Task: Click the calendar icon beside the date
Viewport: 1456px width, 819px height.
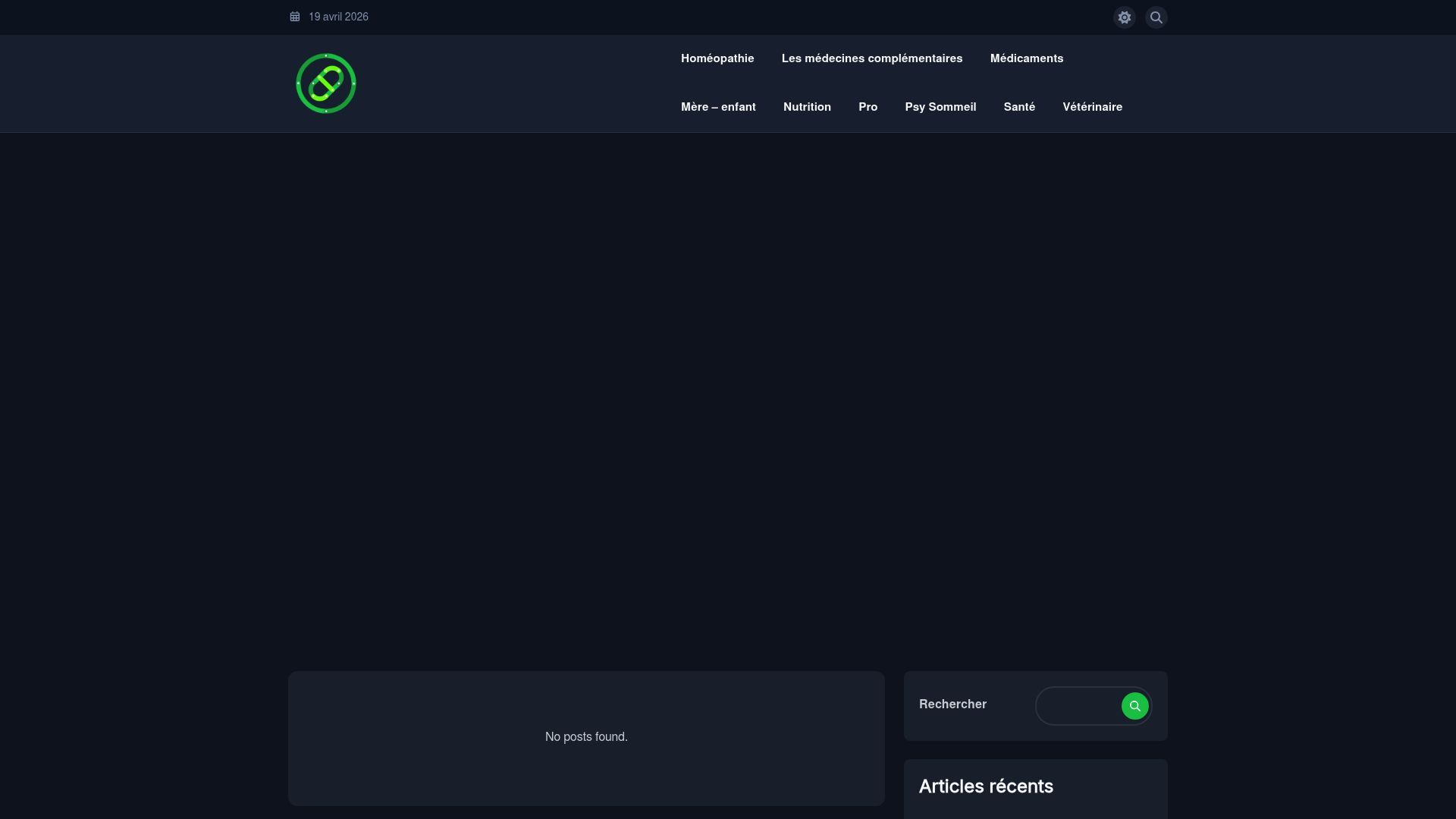Action: tap(295, 17)
